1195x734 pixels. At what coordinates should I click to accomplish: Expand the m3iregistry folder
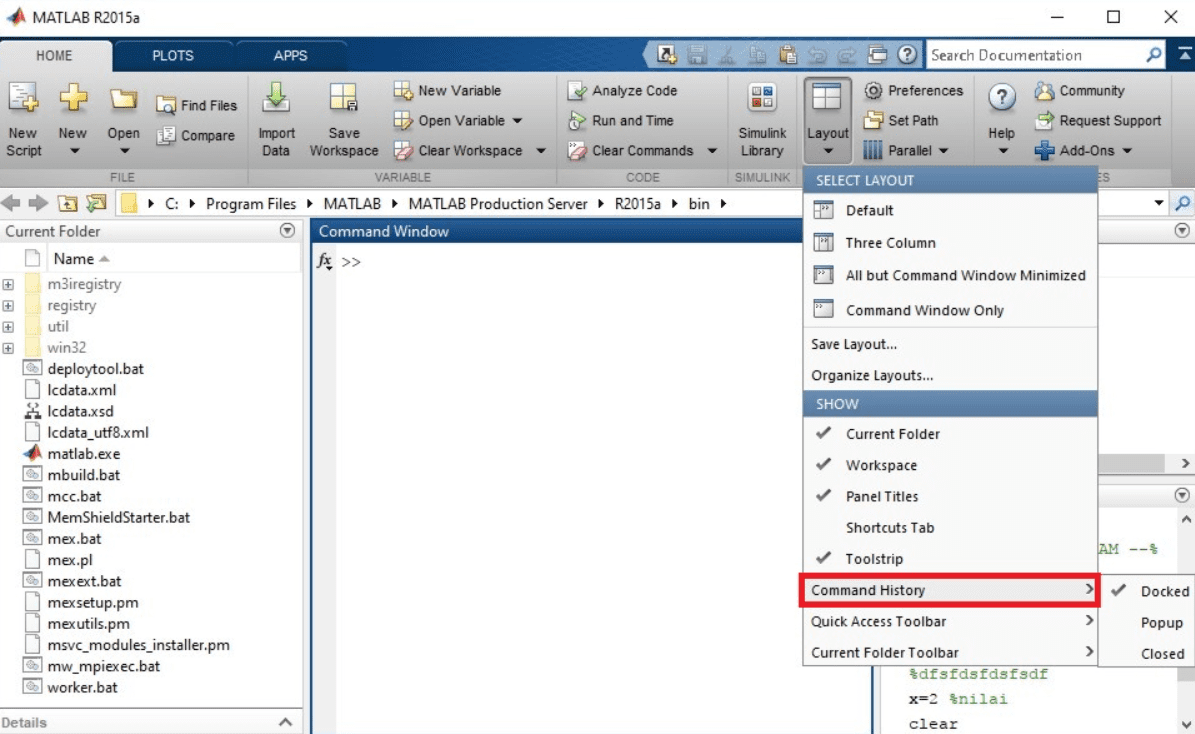(x=8, y=284)
